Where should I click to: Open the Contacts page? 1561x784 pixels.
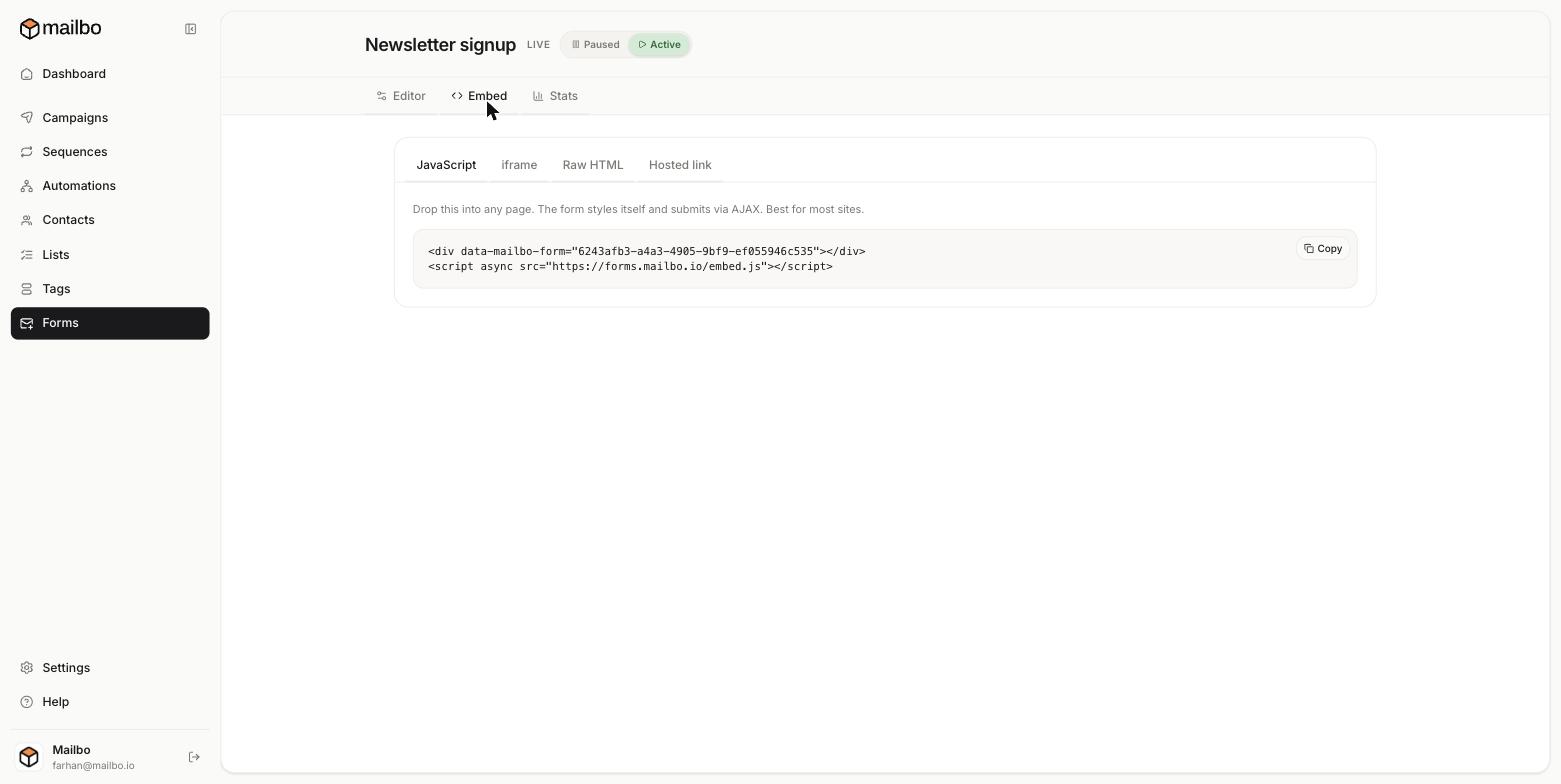[x=110, y=220]
